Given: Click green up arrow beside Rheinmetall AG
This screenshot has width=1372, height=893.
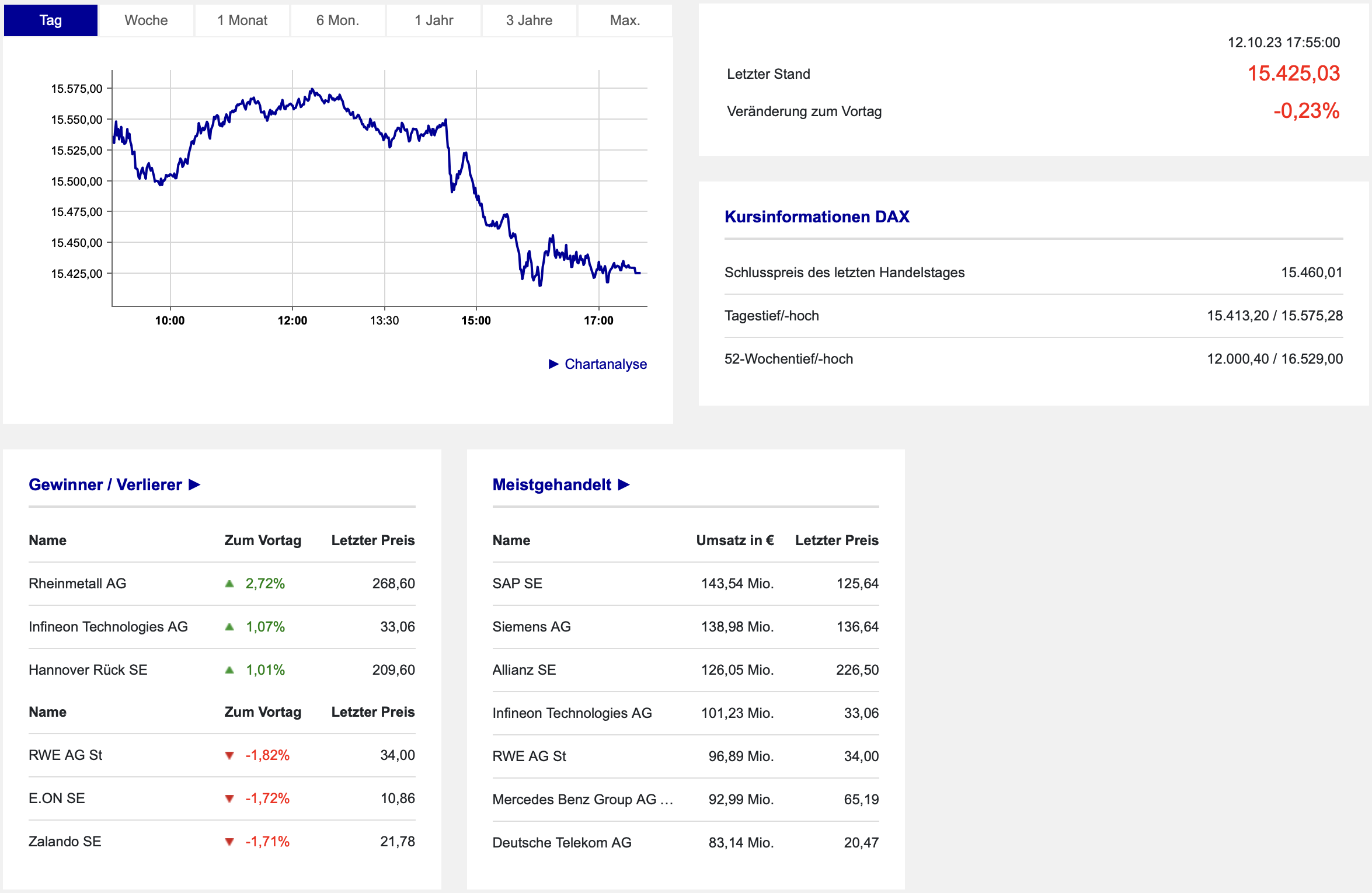Looking at the screenshot, I should [x=229, y=584].
